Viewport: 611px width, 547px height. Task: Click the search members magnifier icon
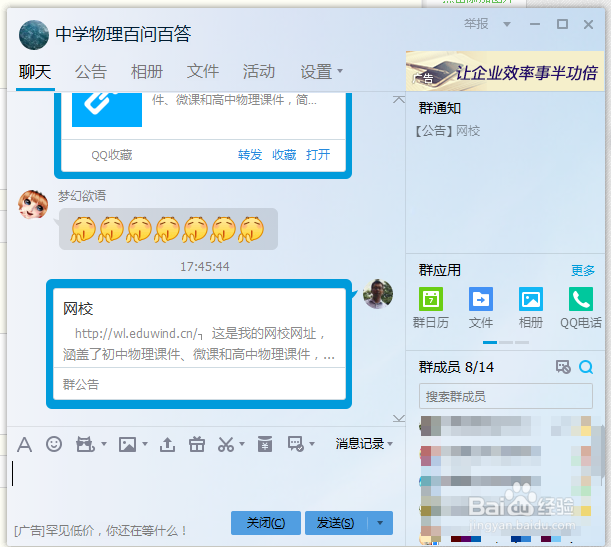pyautogui.click(x=586, y=367)
